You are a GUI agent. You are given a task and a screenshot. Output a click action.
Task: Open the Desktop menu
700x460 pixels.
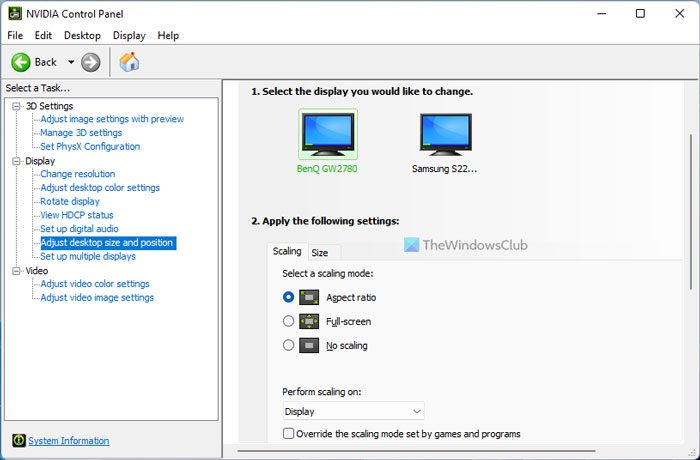(x=82, y=36)
